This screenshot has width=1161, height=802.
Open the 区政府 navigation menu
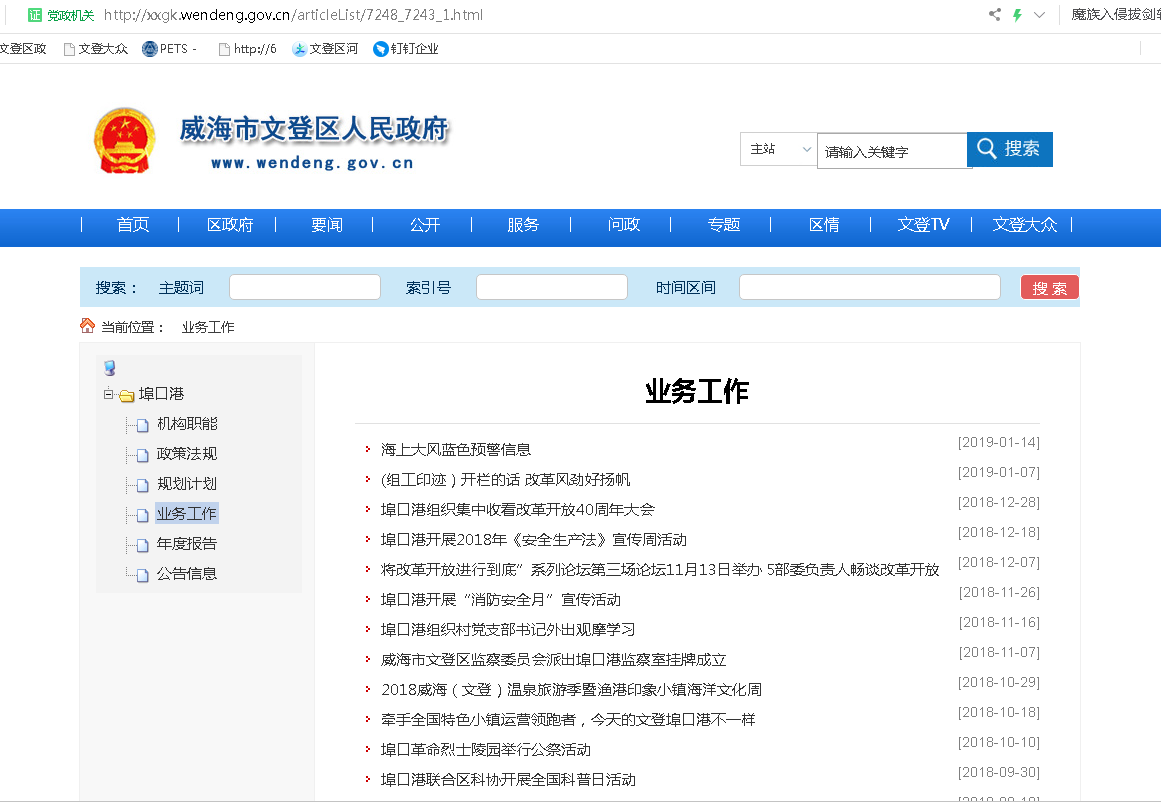[x=230, y=225]
